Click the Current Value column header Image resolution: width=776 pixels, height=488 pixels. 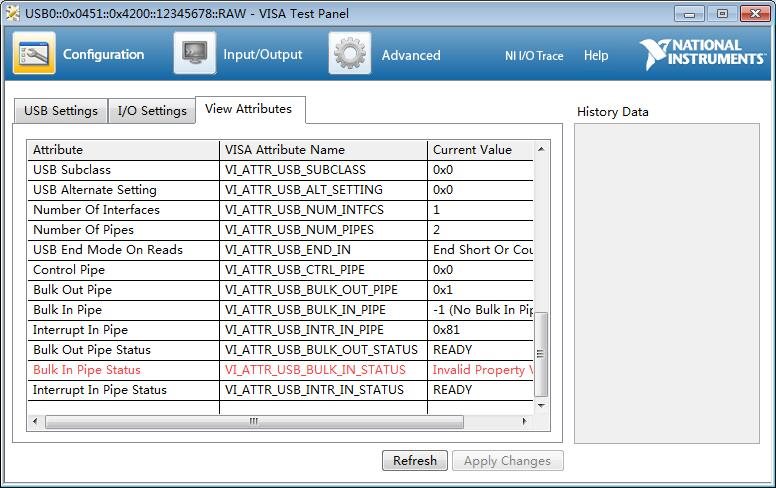coord(481,150)
